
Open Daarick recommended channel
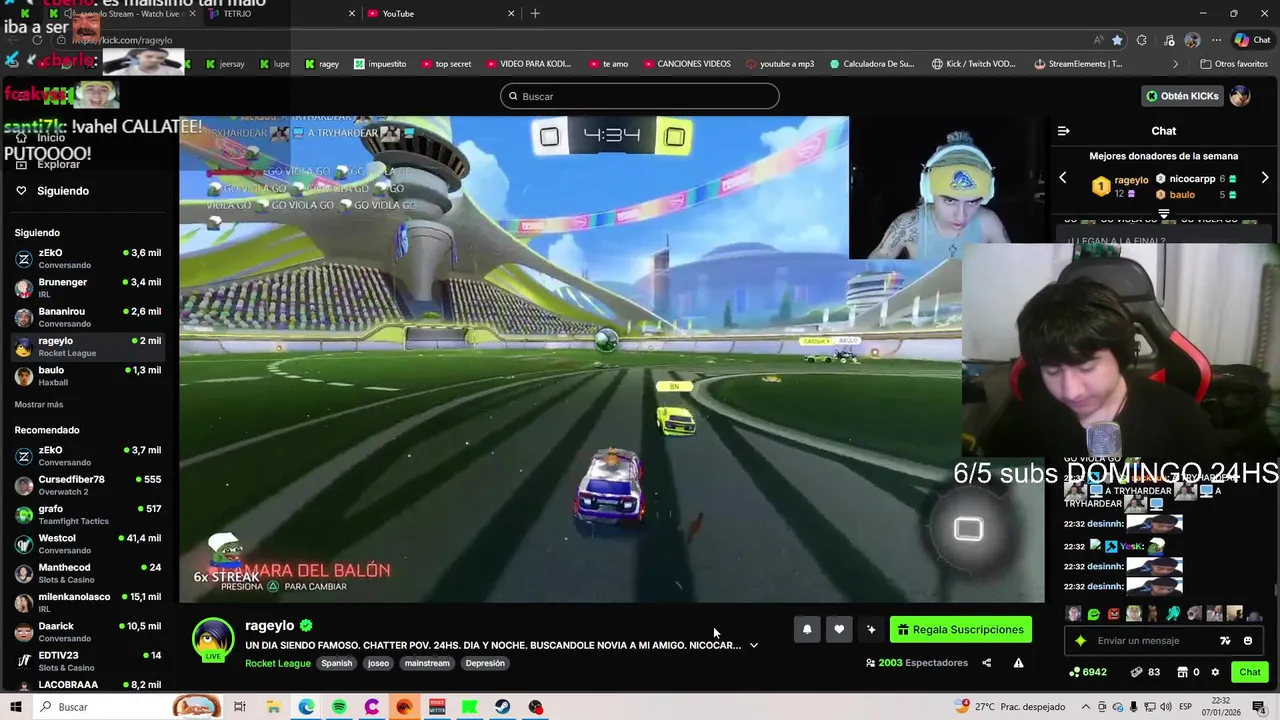[89, 632]
